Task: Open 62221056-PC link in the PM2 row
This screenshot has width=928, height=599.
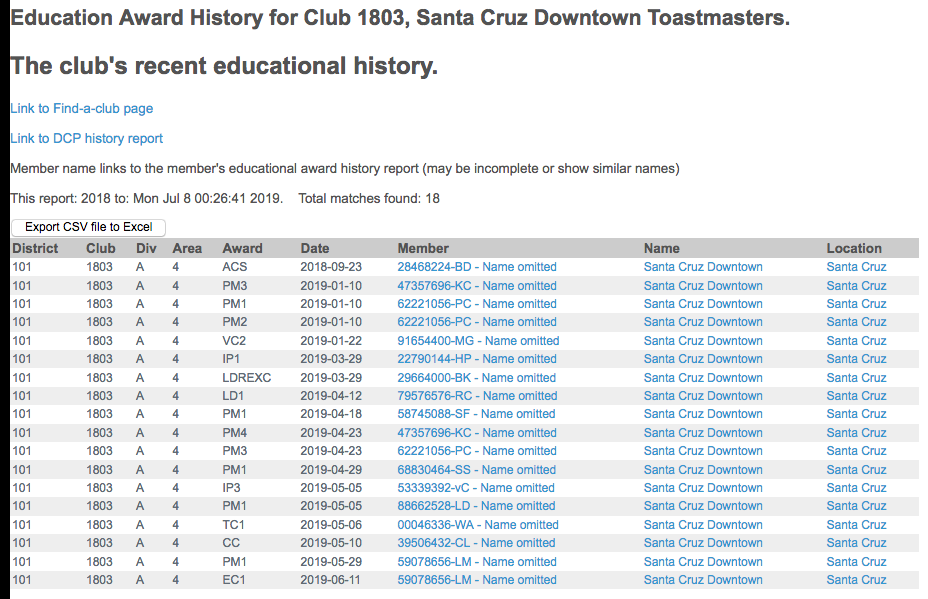Action: click(477, 322)
